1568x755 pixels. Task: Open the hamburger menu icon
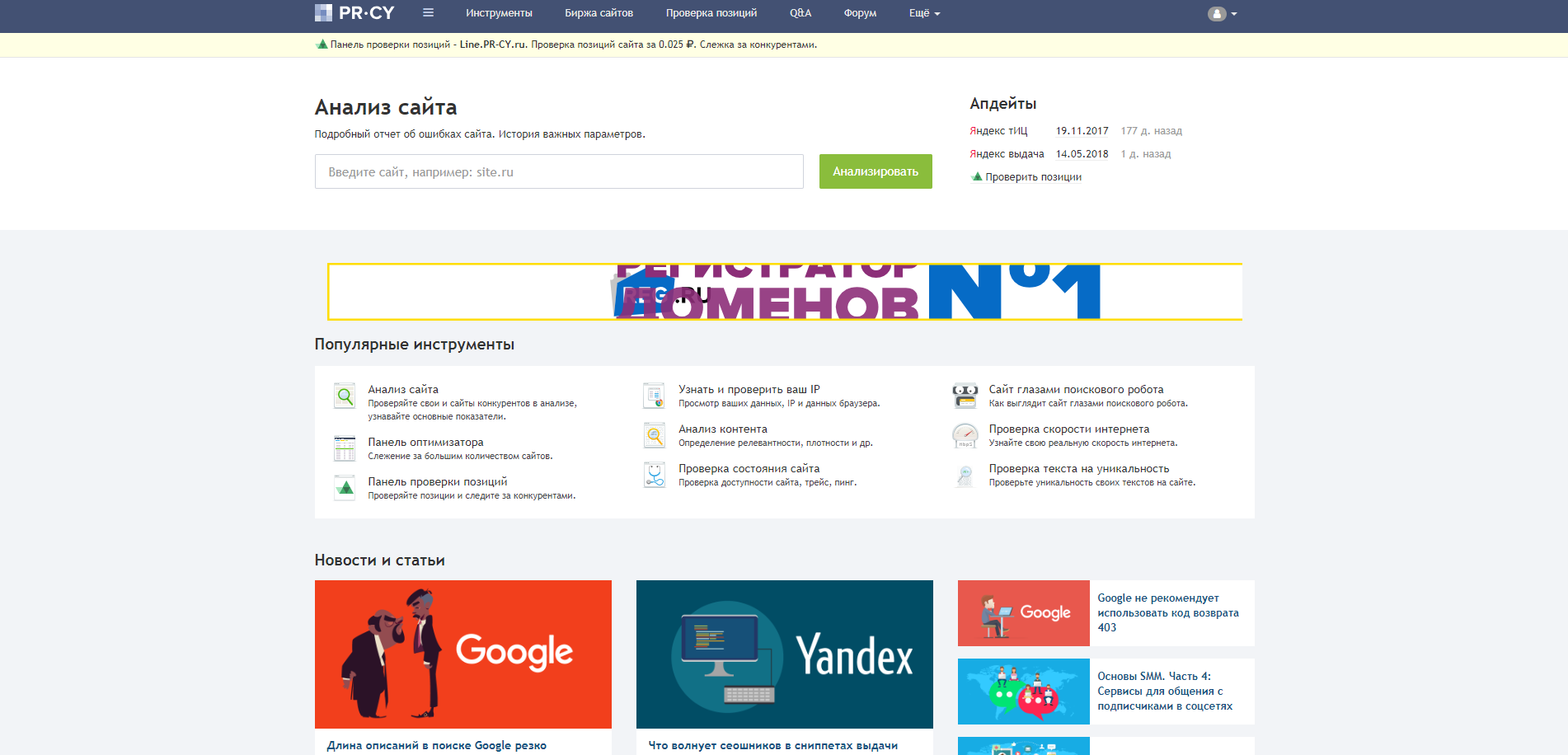pos(428,13)
